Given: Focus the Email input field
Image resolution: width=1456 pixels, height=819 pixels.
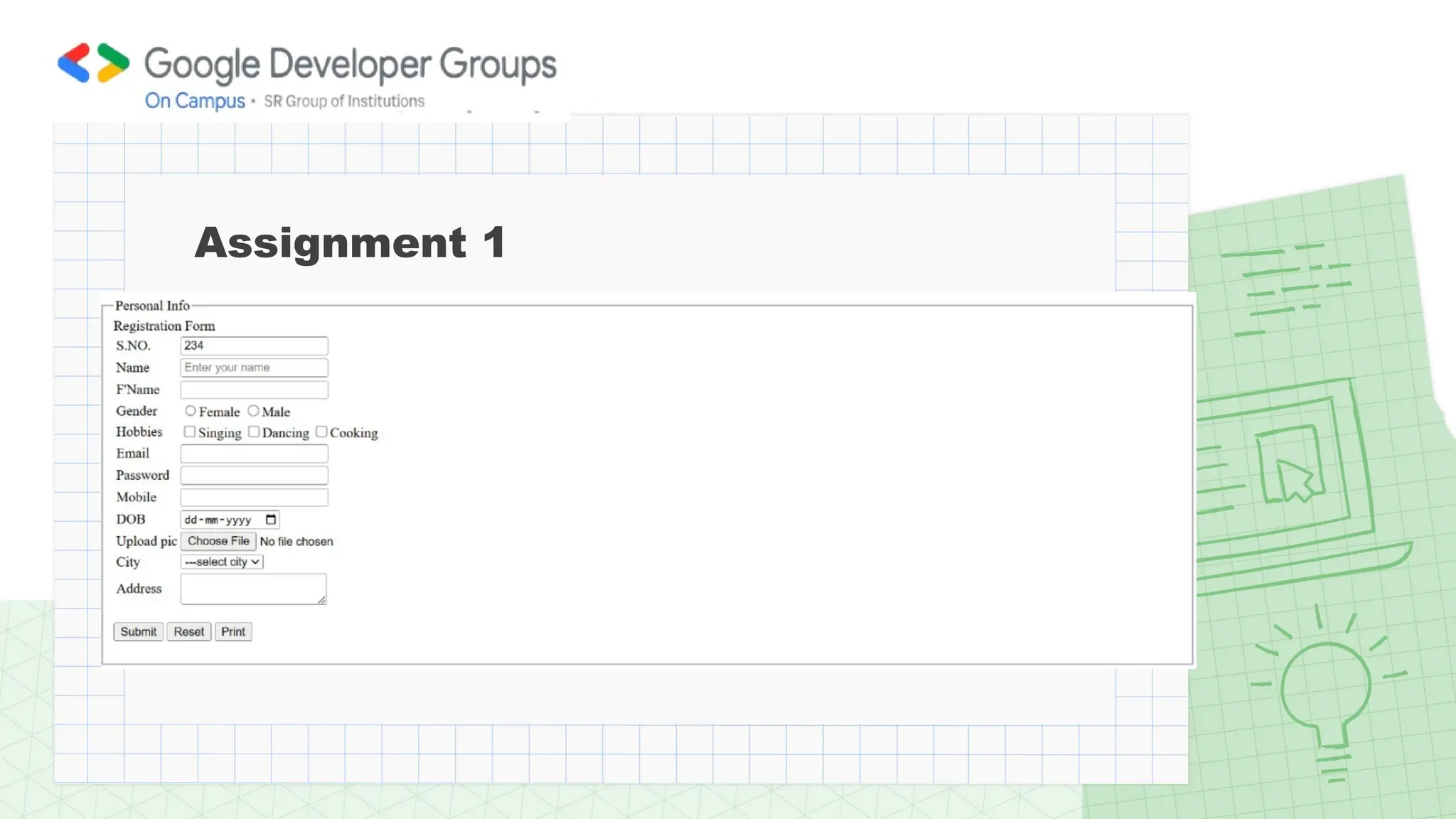Looking at the screenshot, I should (254, 454).
